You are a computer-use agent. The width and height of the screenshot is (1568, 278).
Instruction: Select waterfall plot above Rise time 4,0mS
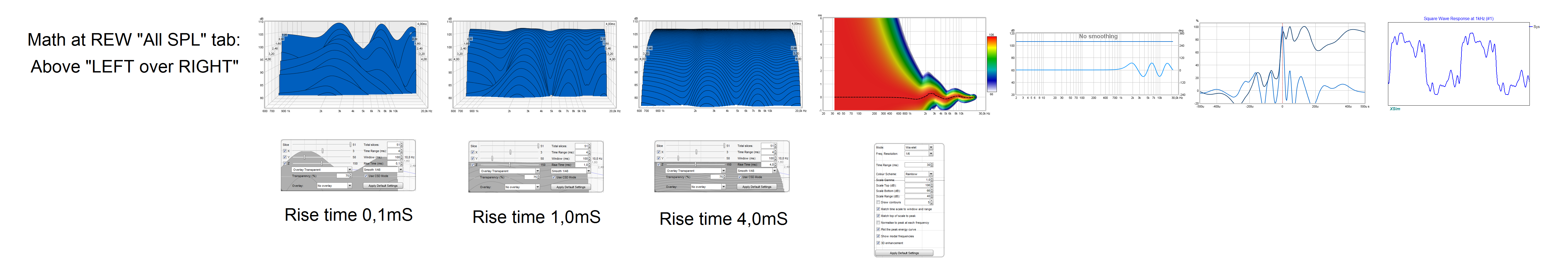tap(720, 65)
